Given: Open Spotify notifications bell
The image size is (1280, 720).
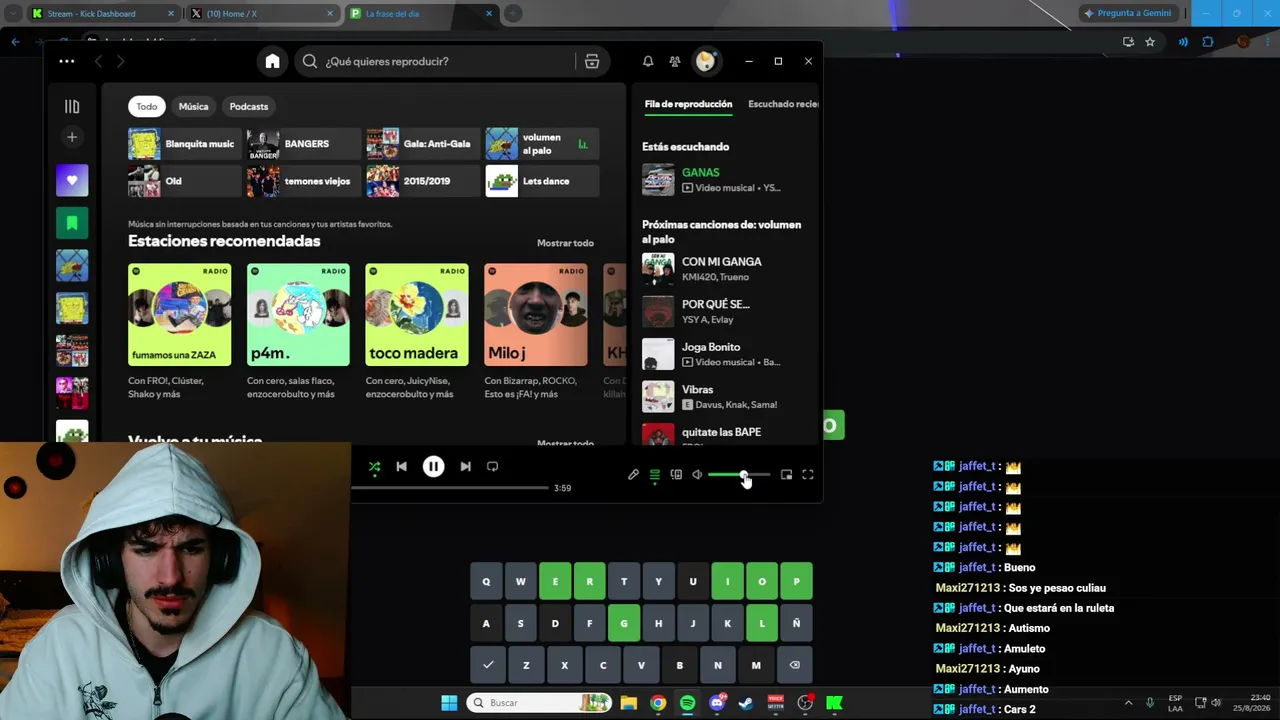Looking at the screenshot, I should (648, 61).
